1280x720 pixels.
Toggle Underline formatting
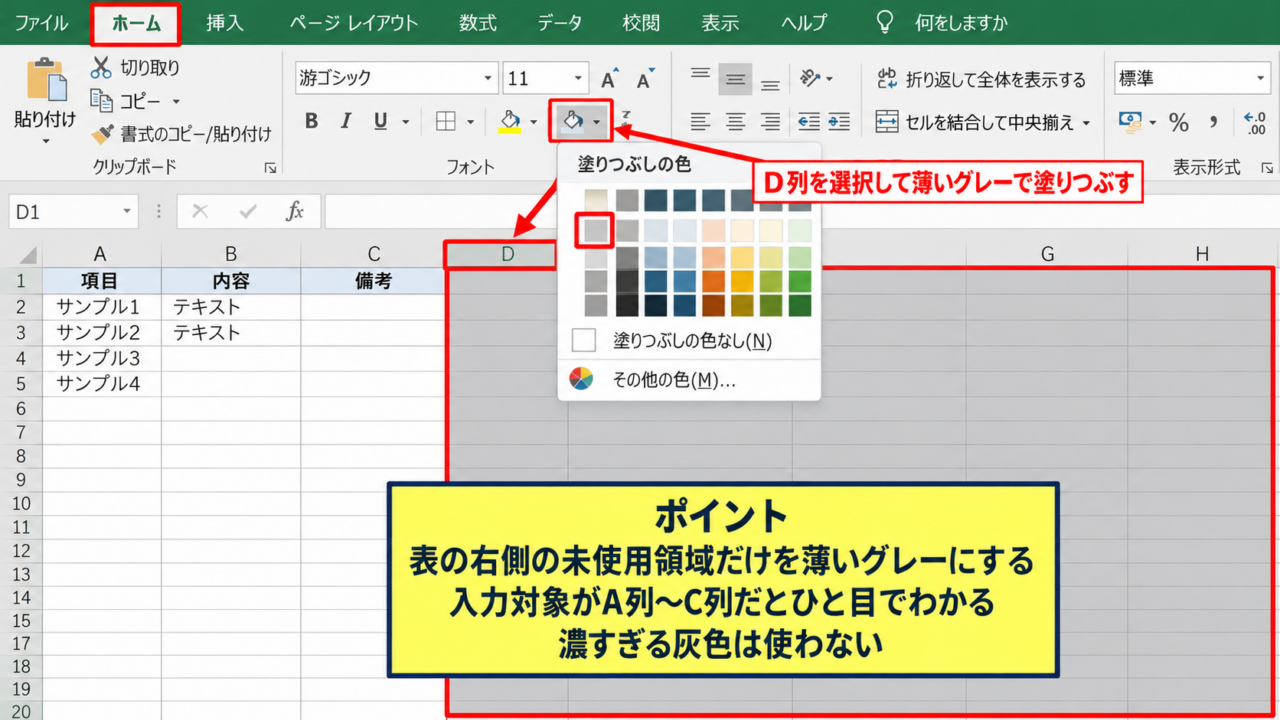coord(380,122)
